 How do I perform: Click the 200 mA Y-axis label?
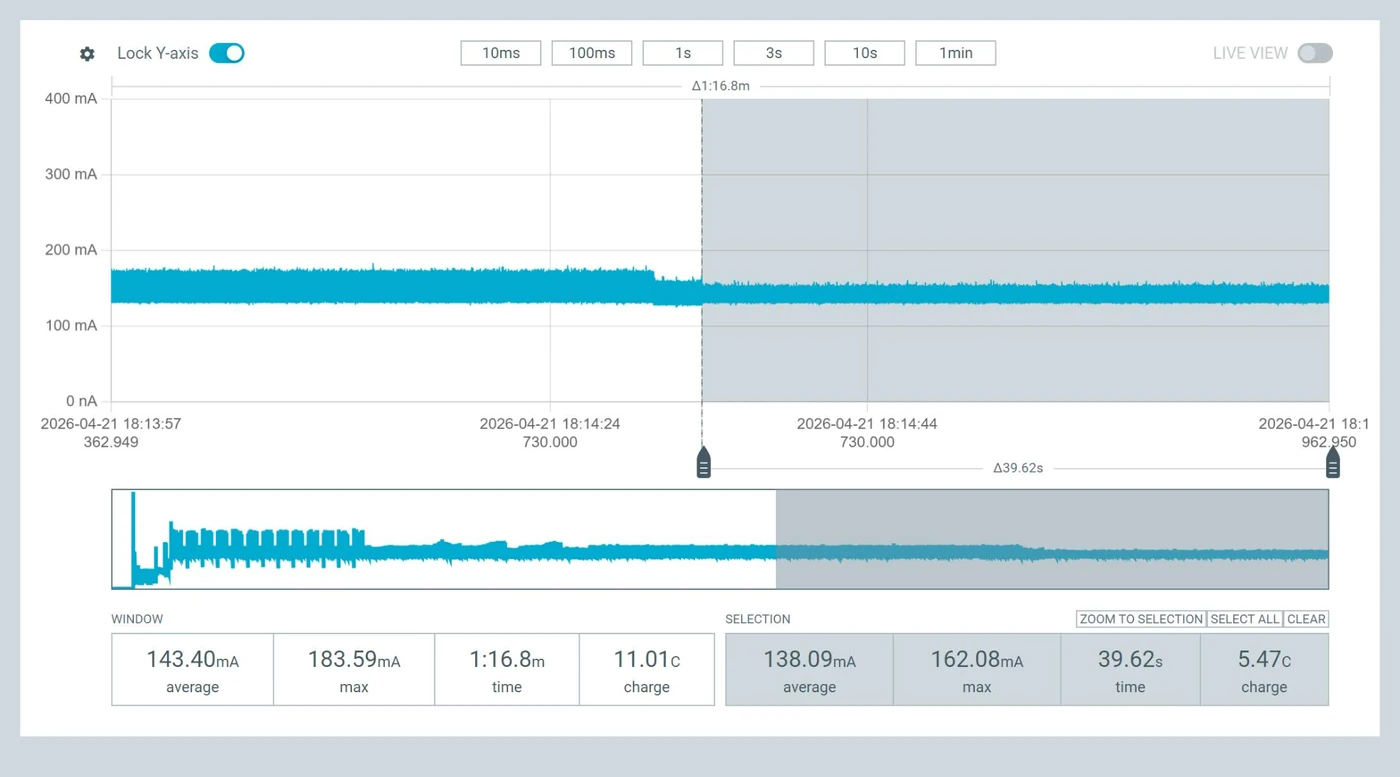tap(71, 250)
